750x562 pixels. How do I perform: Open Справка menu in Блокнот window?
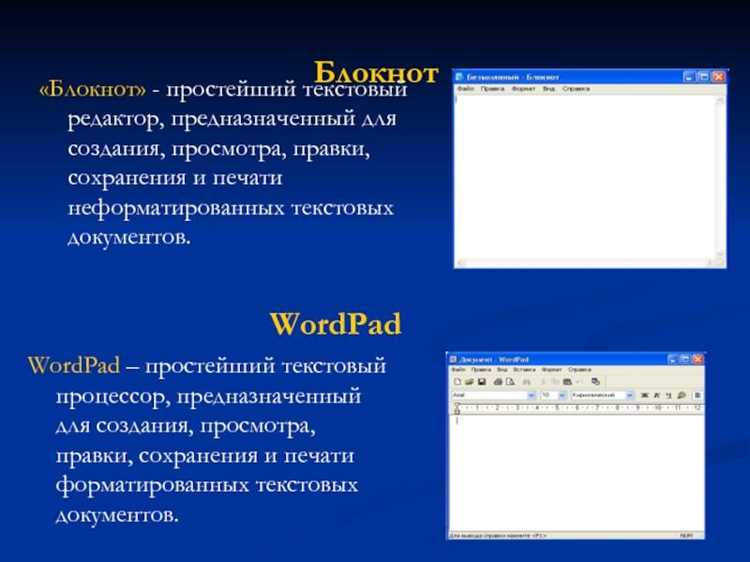576,88
